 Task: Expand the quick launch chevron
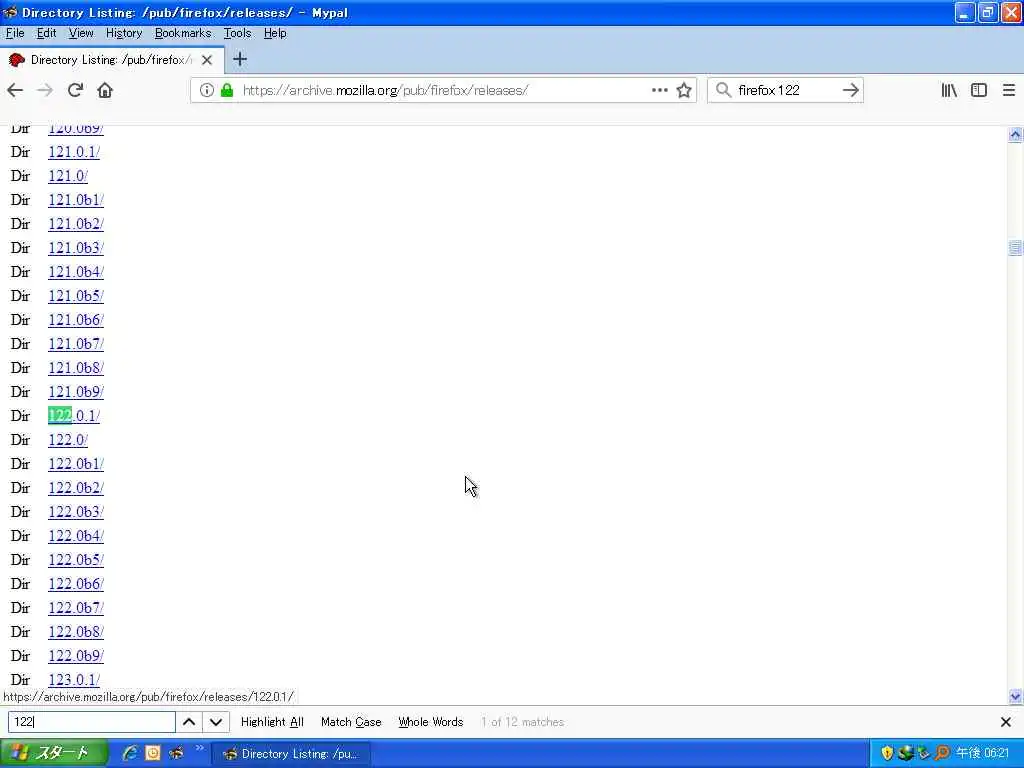click(199, 748)
